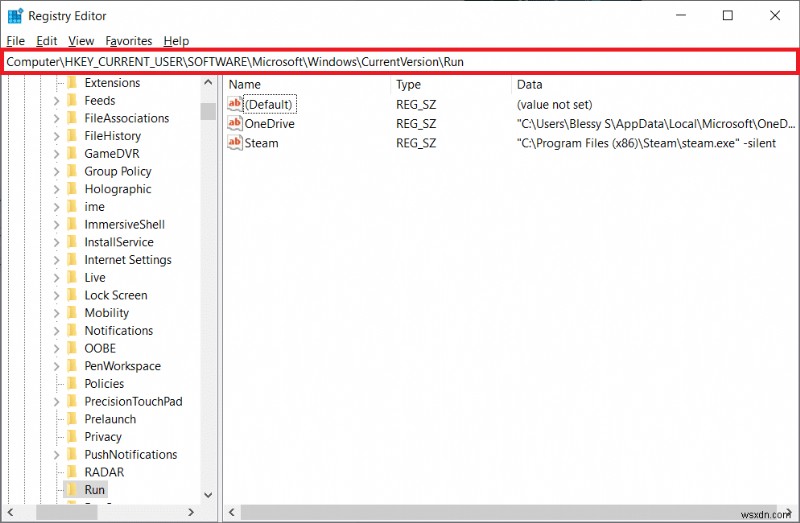The width and height of the screenshot is (800, 523).
Task: Click the Notifications folder icon
Action: 72,331
